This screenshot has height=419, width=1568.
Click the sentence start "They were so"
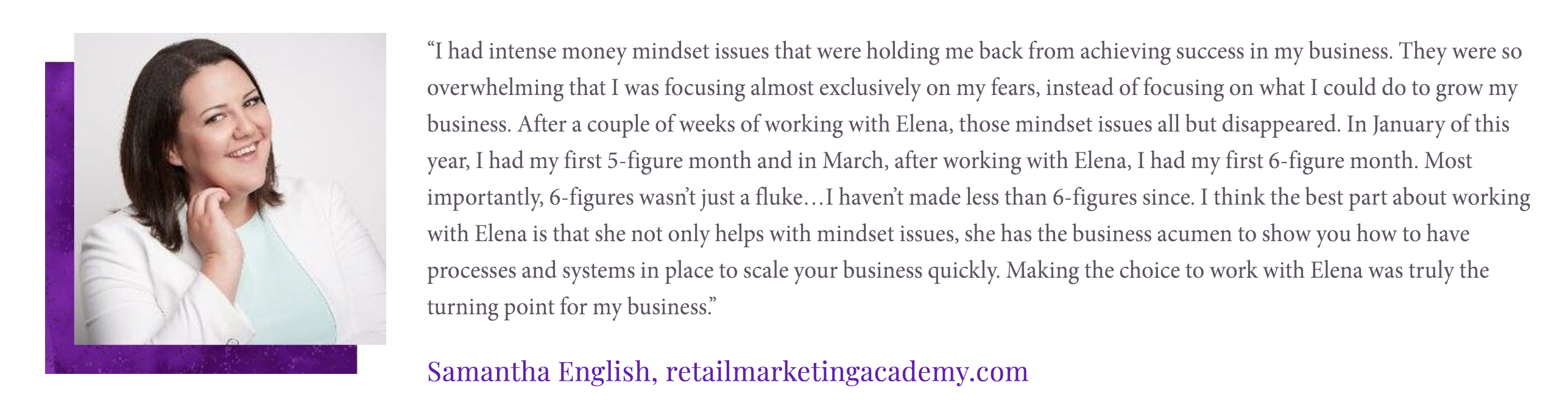[x=1461, y=52]
